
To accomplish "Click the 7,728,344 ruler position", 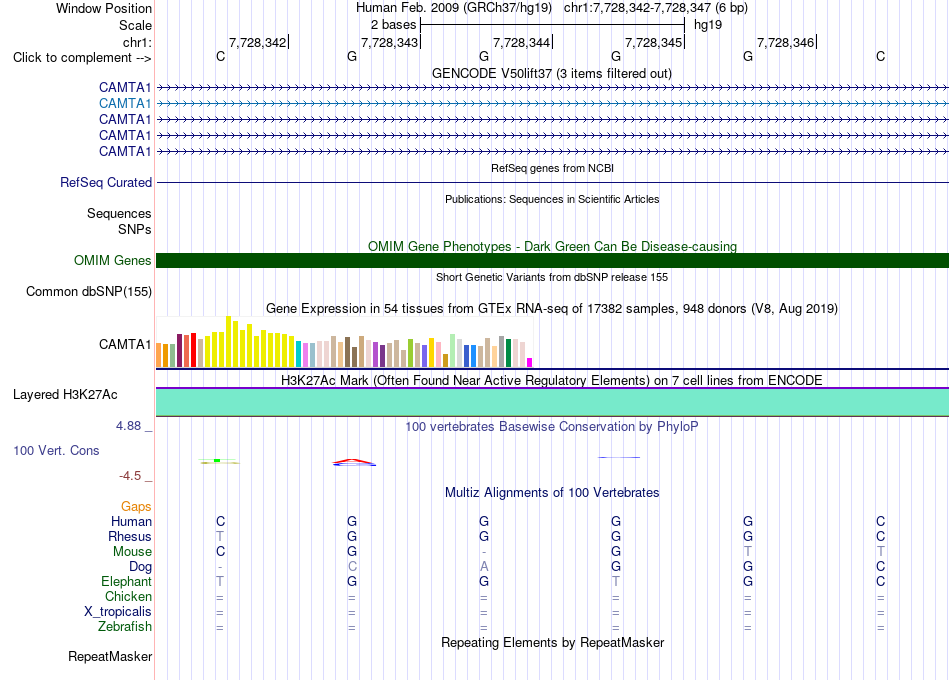I will click(x=522, y=42).
